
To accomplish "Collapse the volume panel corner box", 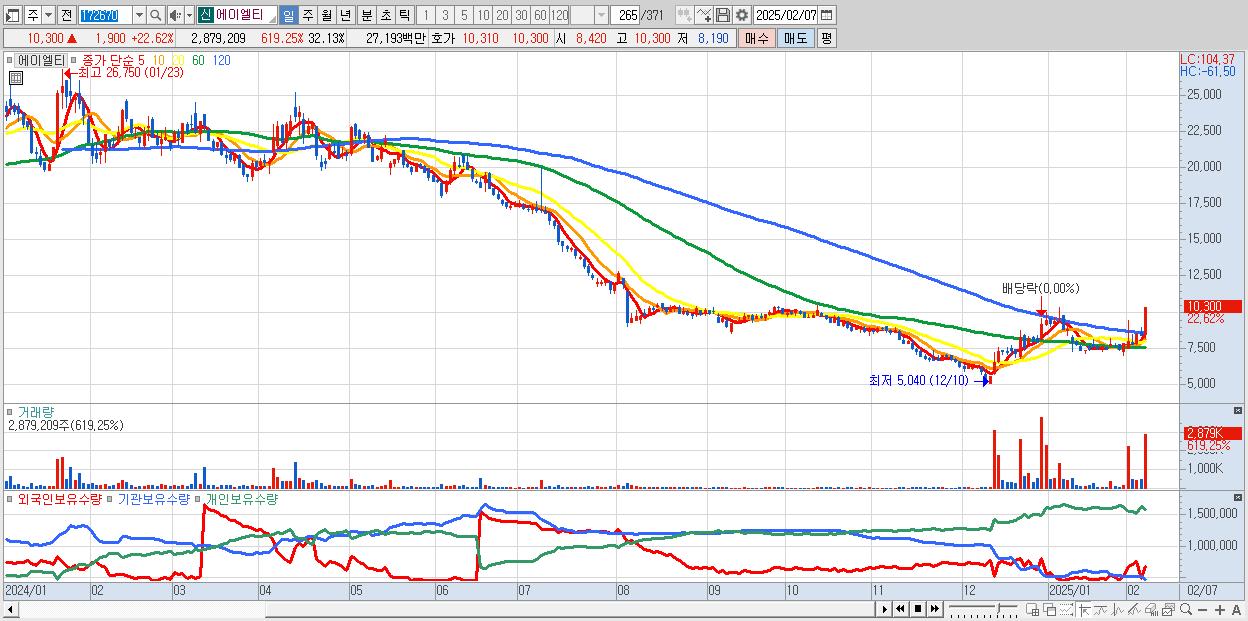I will (1240, 410).
